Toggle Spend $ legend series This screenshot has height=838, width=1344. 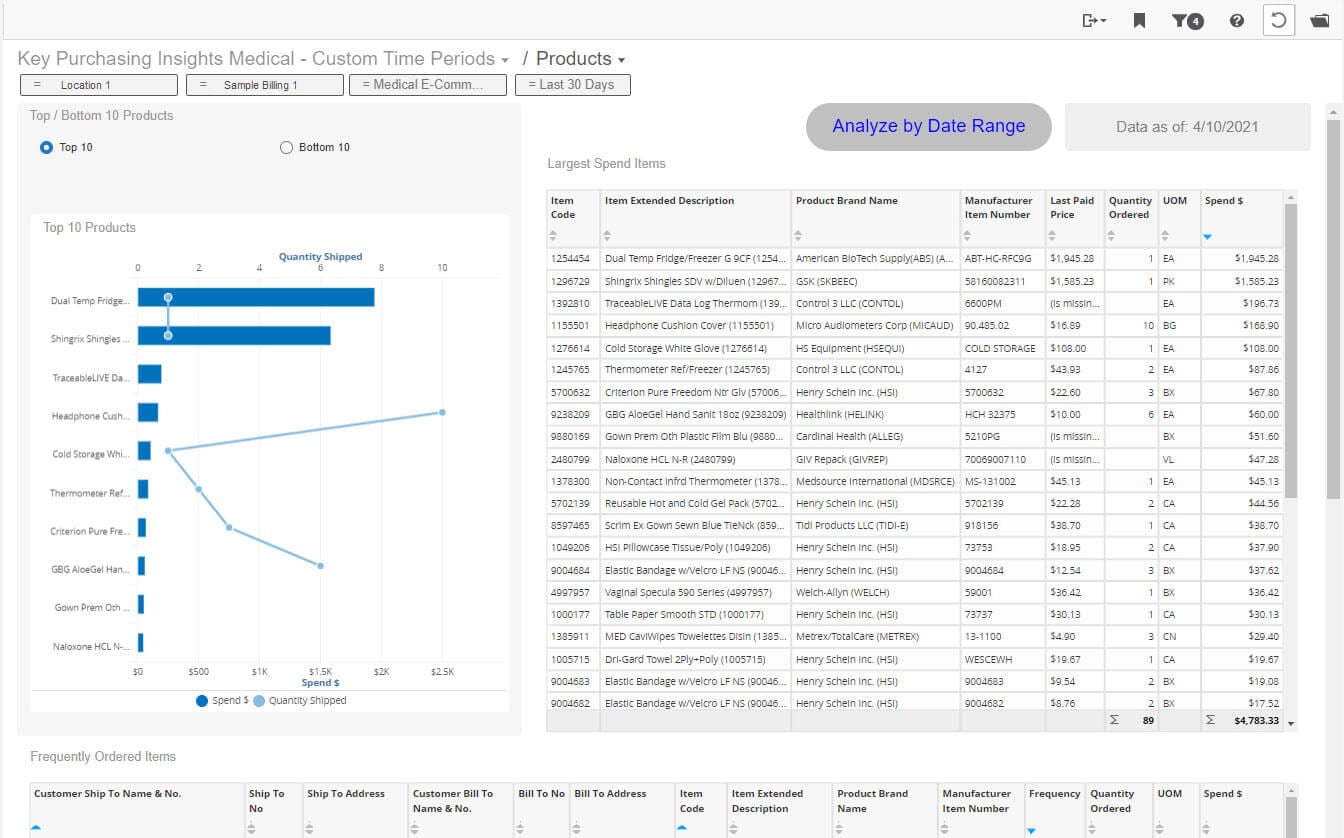[203, 701]
